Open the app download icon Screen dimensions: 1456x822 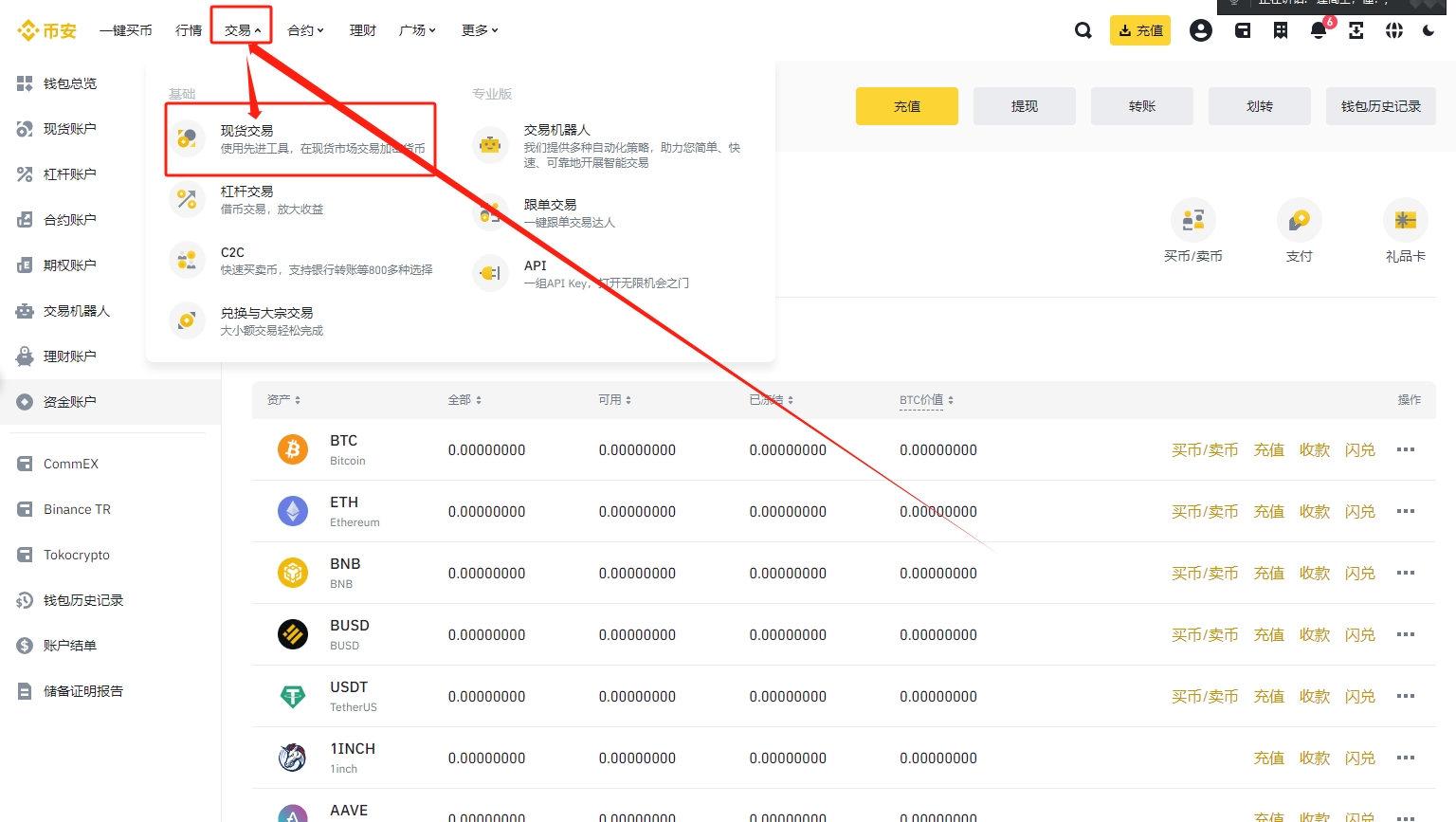point(1356,30)
